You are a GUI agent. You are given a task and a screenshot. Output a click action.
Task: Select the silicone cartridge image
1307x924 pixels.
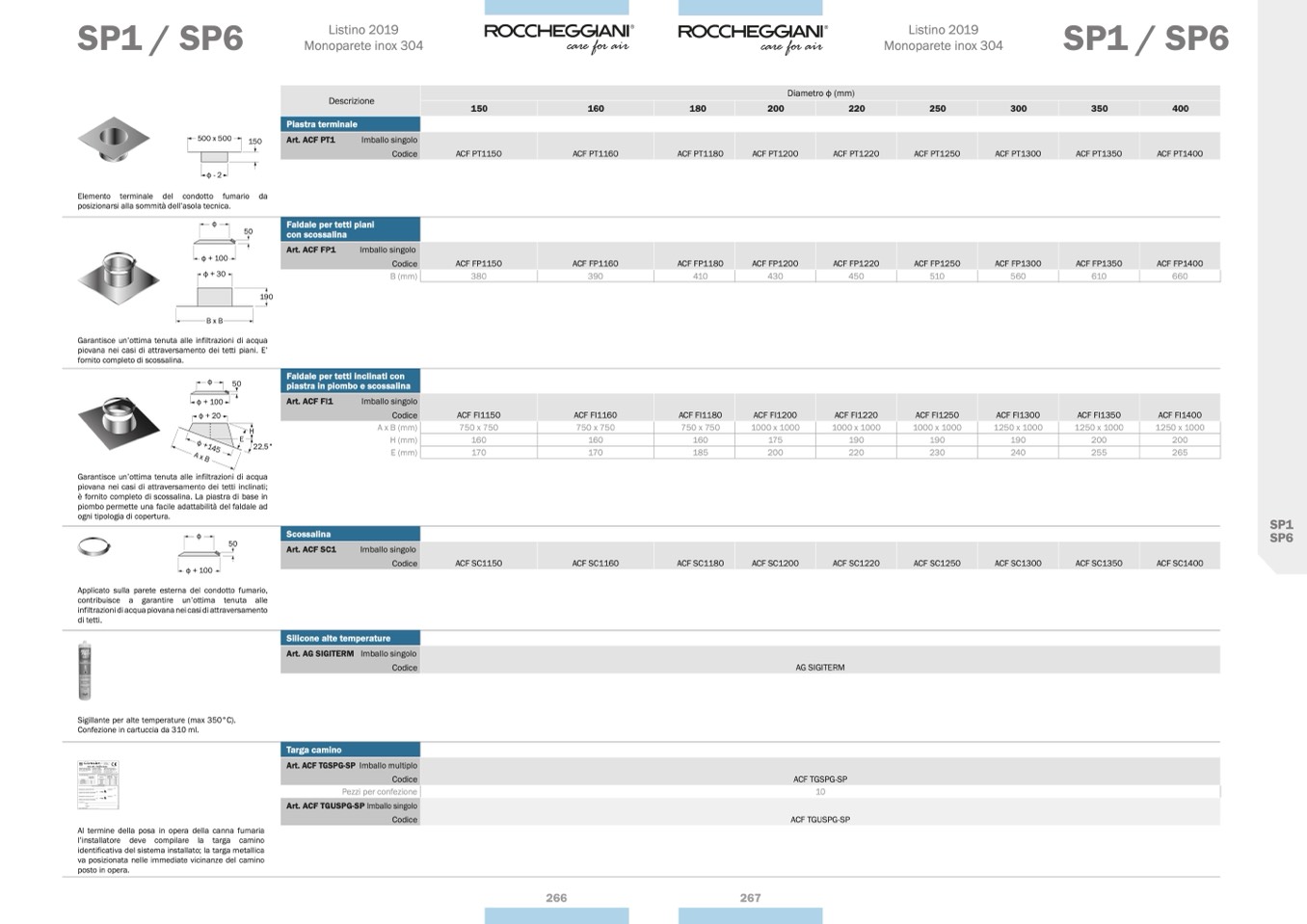click(x=84, y=671)
